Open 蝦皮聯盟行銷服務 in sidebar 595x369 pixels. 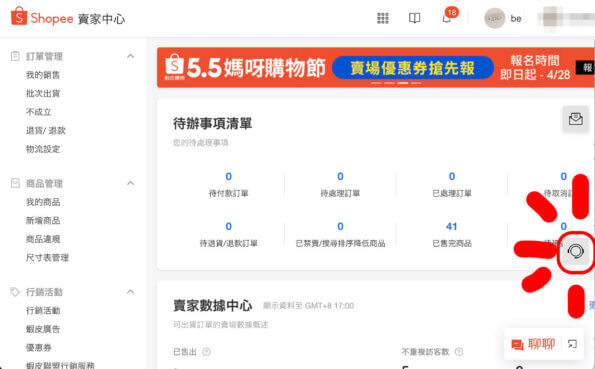(60, 365)
